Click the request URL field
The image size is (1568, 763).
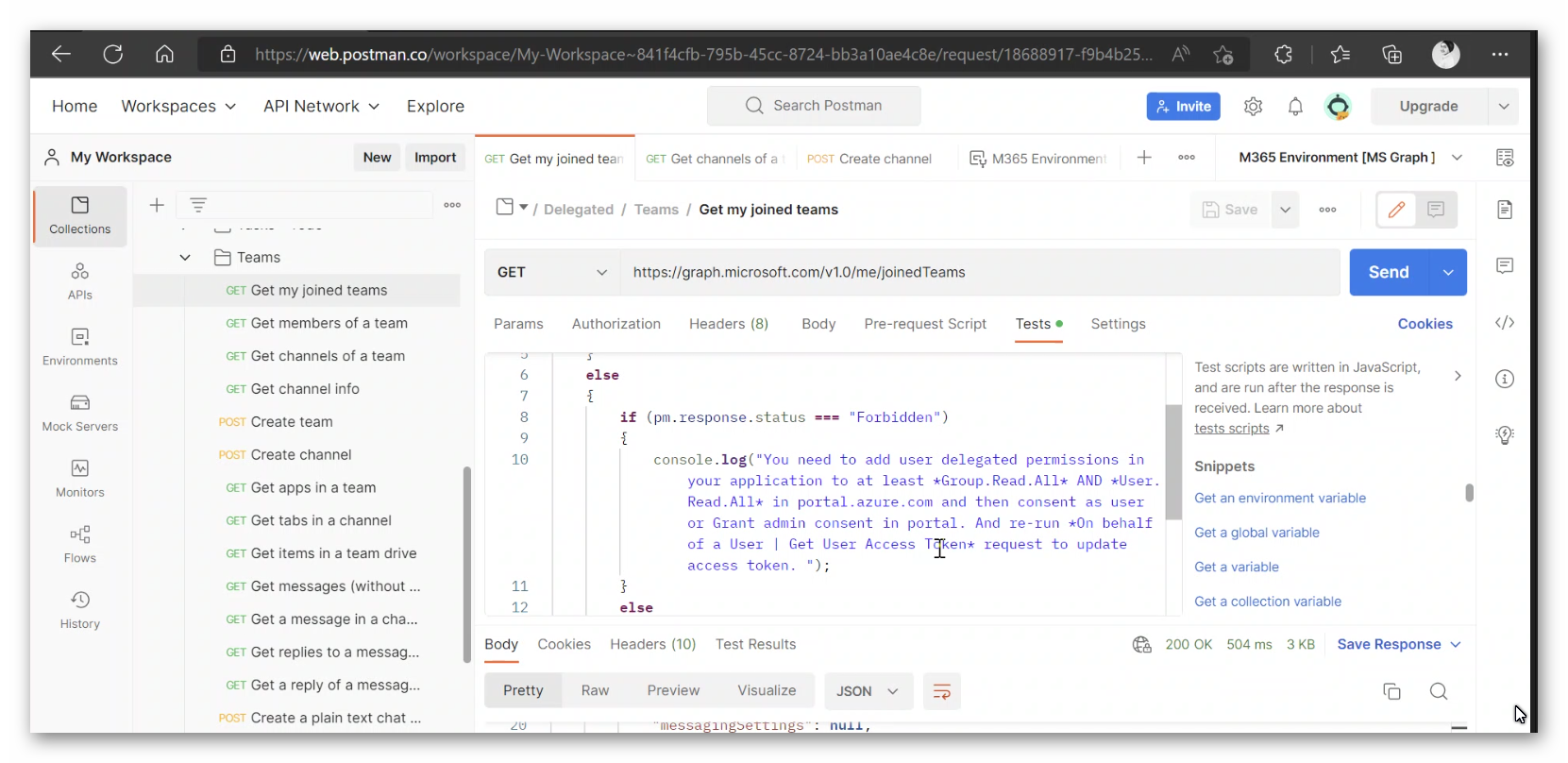(x=980, y=272)
